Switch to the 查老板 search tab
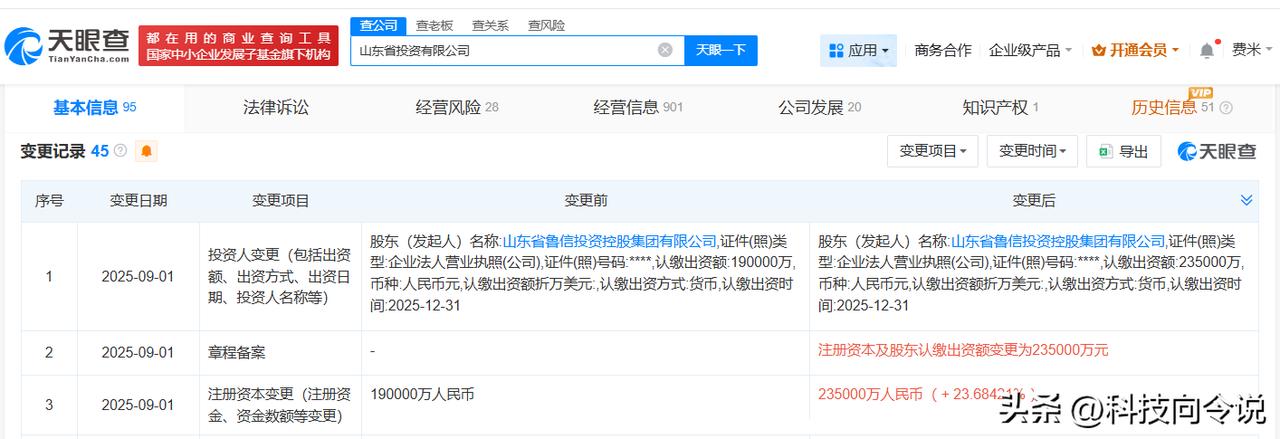 click(434, 25)
